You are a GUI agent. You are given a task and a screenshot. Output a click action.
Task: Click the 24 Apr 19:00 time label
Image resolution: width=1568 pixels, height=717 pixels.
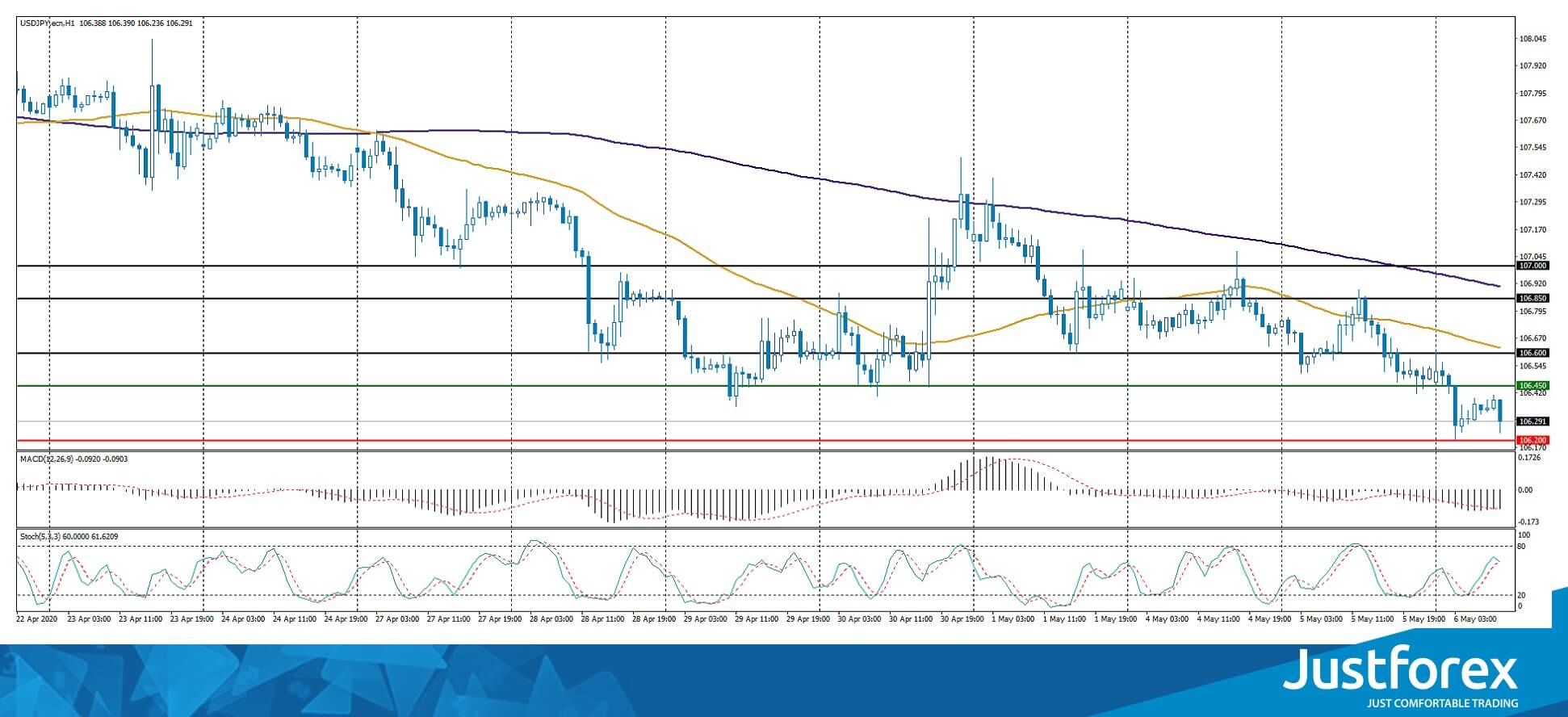point(346,619)
